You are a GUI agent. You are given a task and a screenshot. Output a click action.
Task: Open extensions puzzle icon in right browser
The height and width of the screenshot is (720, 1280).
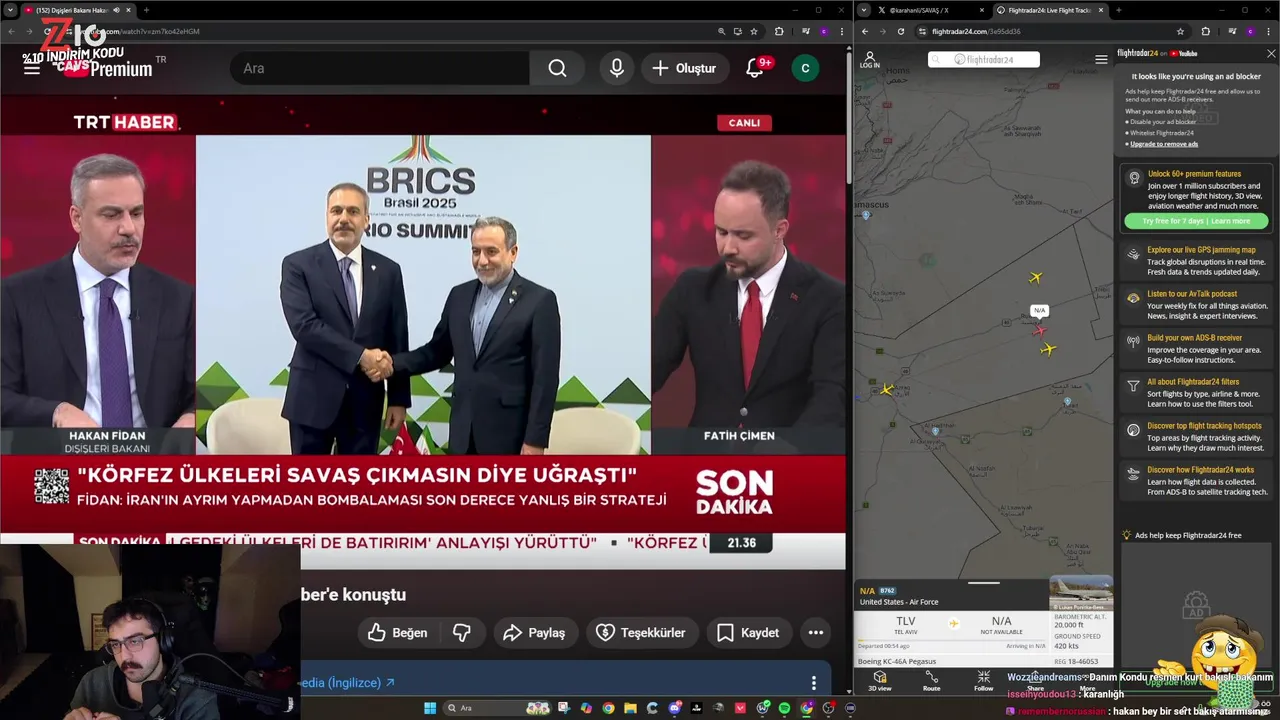1205,31
